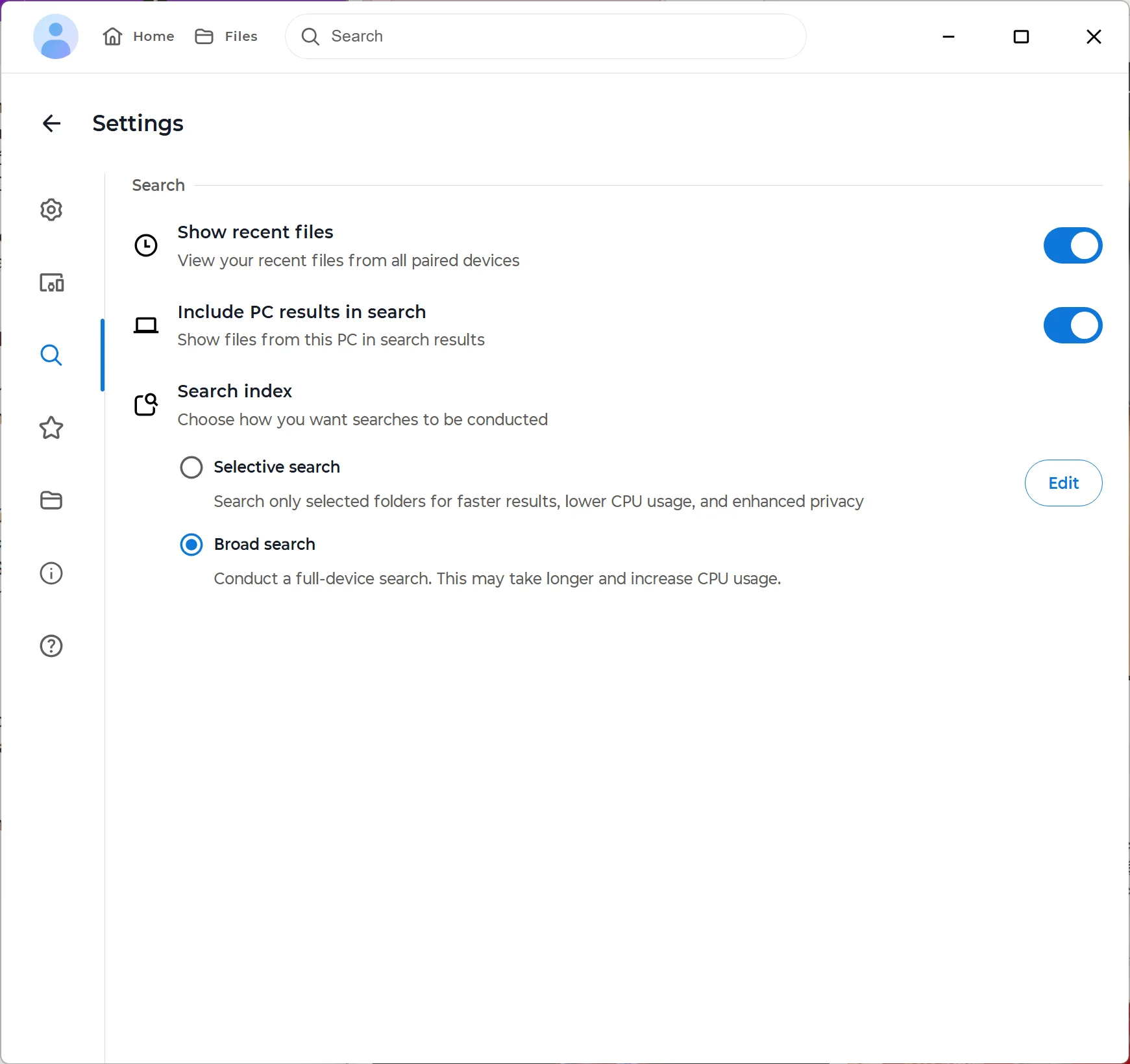Screen dimensions: 1130x1064
Task: Open the Files section
Action: 227,36
